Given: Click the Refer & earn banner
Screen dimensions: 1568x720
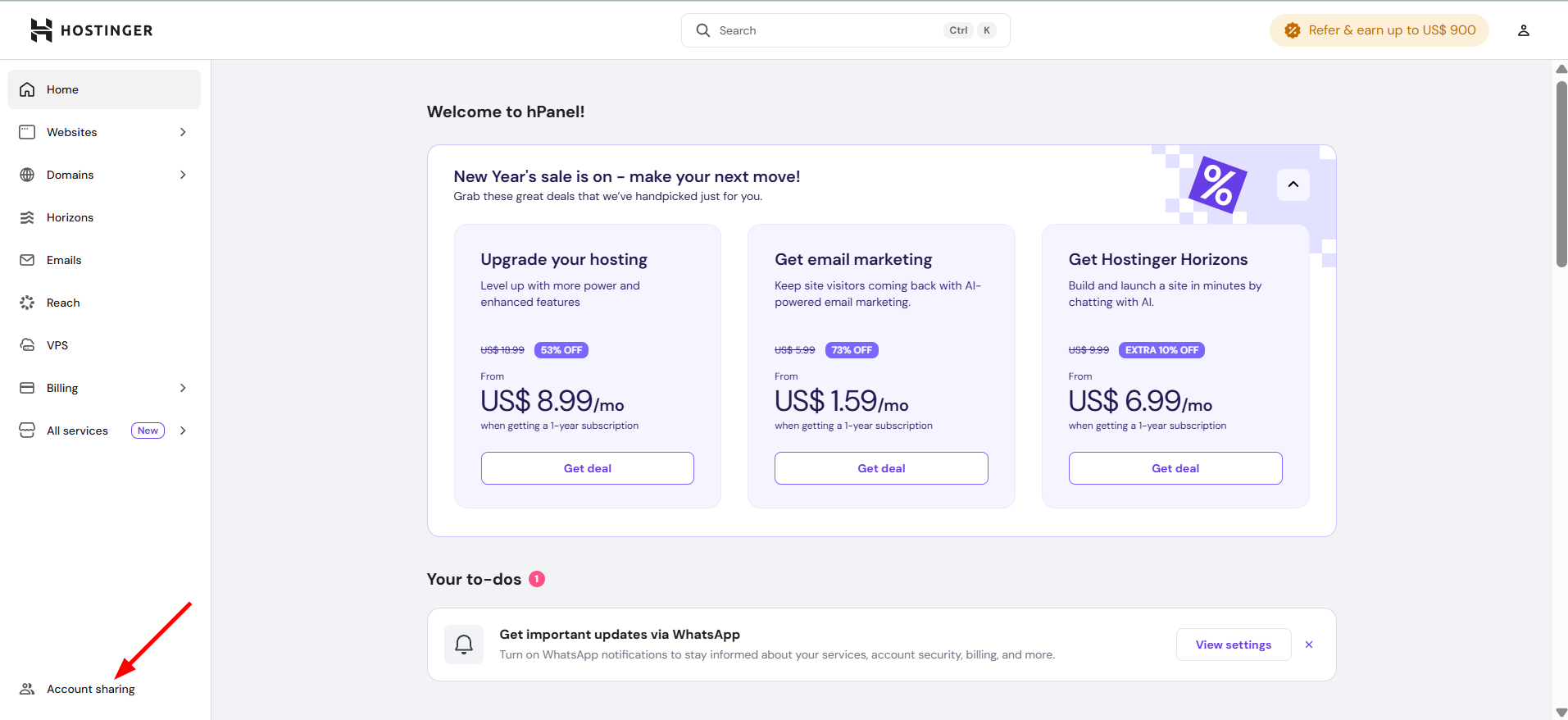Looking at the screenshot, I should tap(1379, 30).
